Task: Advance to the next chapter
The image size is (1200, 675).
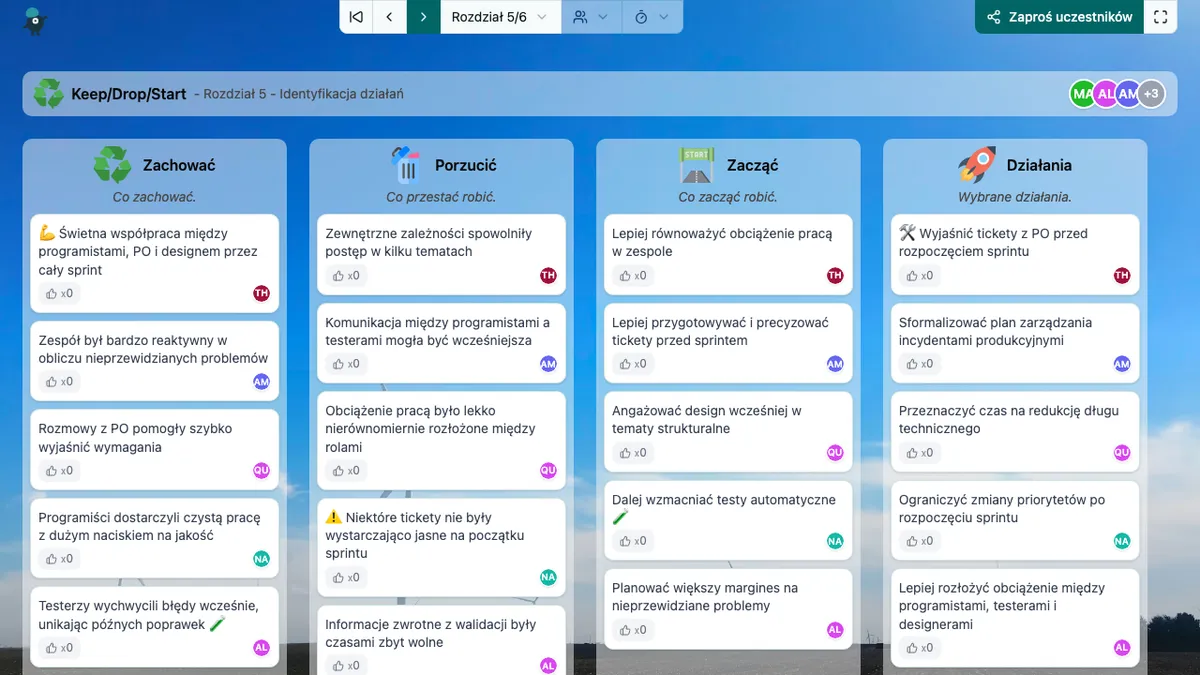Action: pos(424,17)
